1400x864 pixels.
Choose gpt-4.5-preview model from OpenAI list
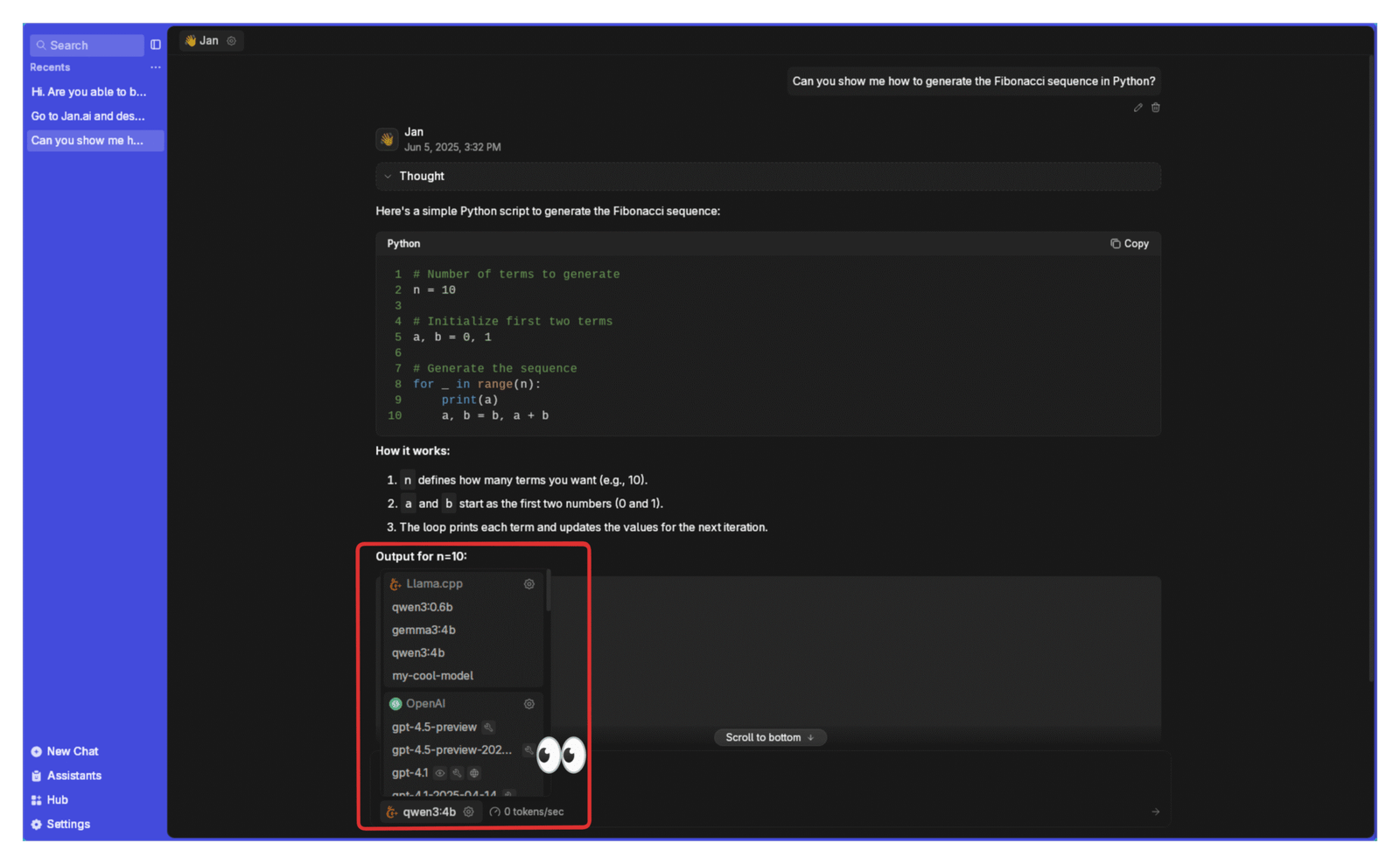click(x=434, y=727)
